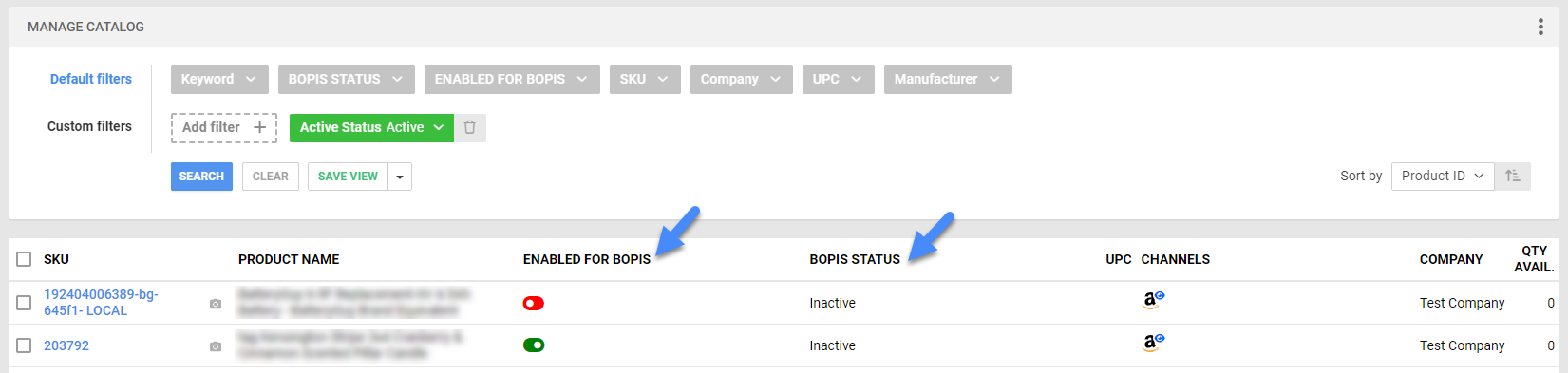
Task: Open the Manufacturer filter dropdown
Action: (x=948, y=80)
